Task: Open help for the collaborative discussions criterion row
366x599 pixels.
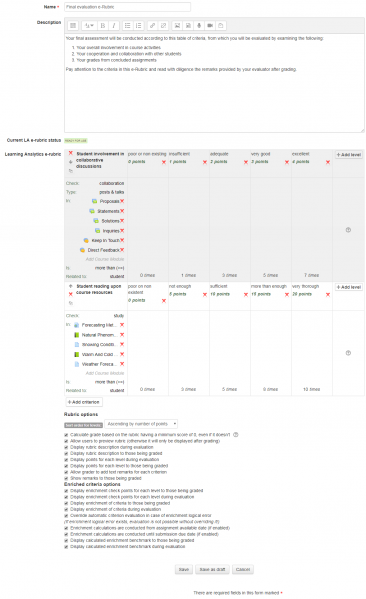Action: coord(348,230)
